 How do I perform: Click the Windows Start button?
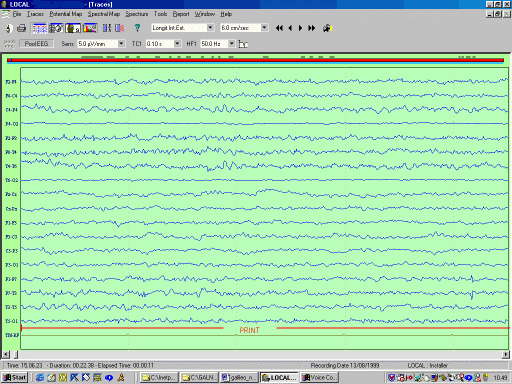click(14, 378)
